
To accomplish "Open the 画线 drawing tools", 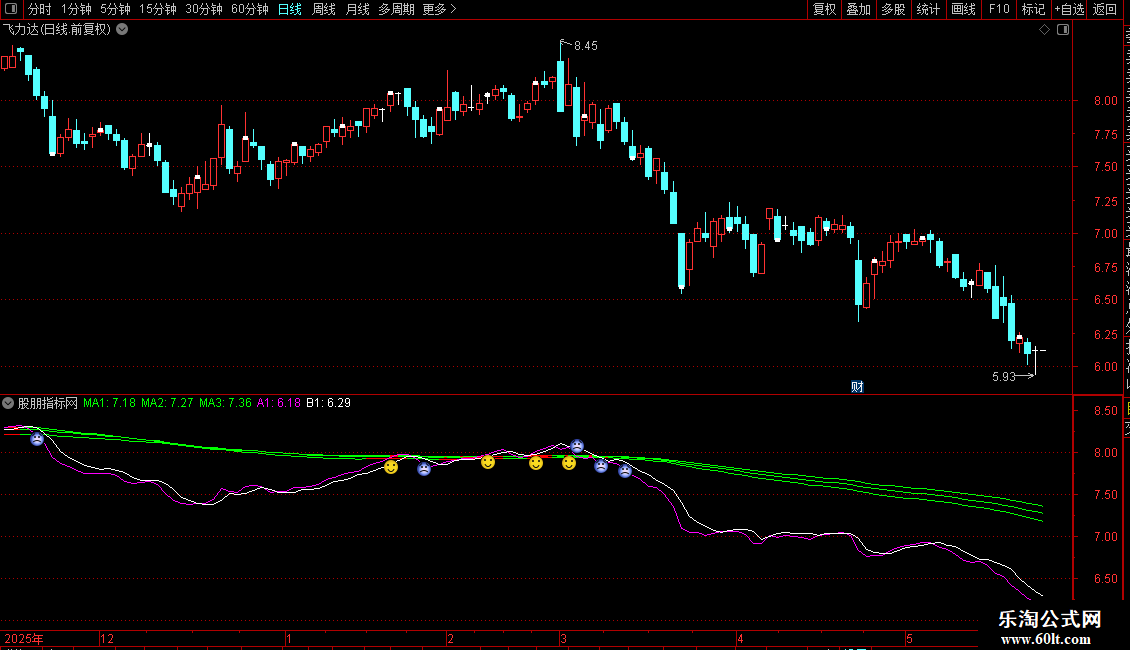I will (x=963, y=9).
